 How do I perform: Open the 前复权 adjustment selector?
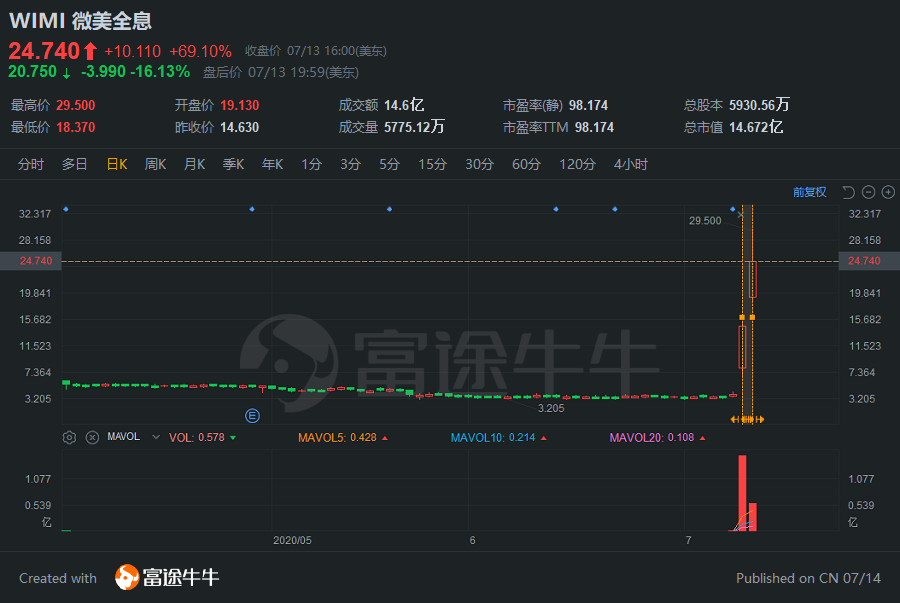[x=809, y=192]
